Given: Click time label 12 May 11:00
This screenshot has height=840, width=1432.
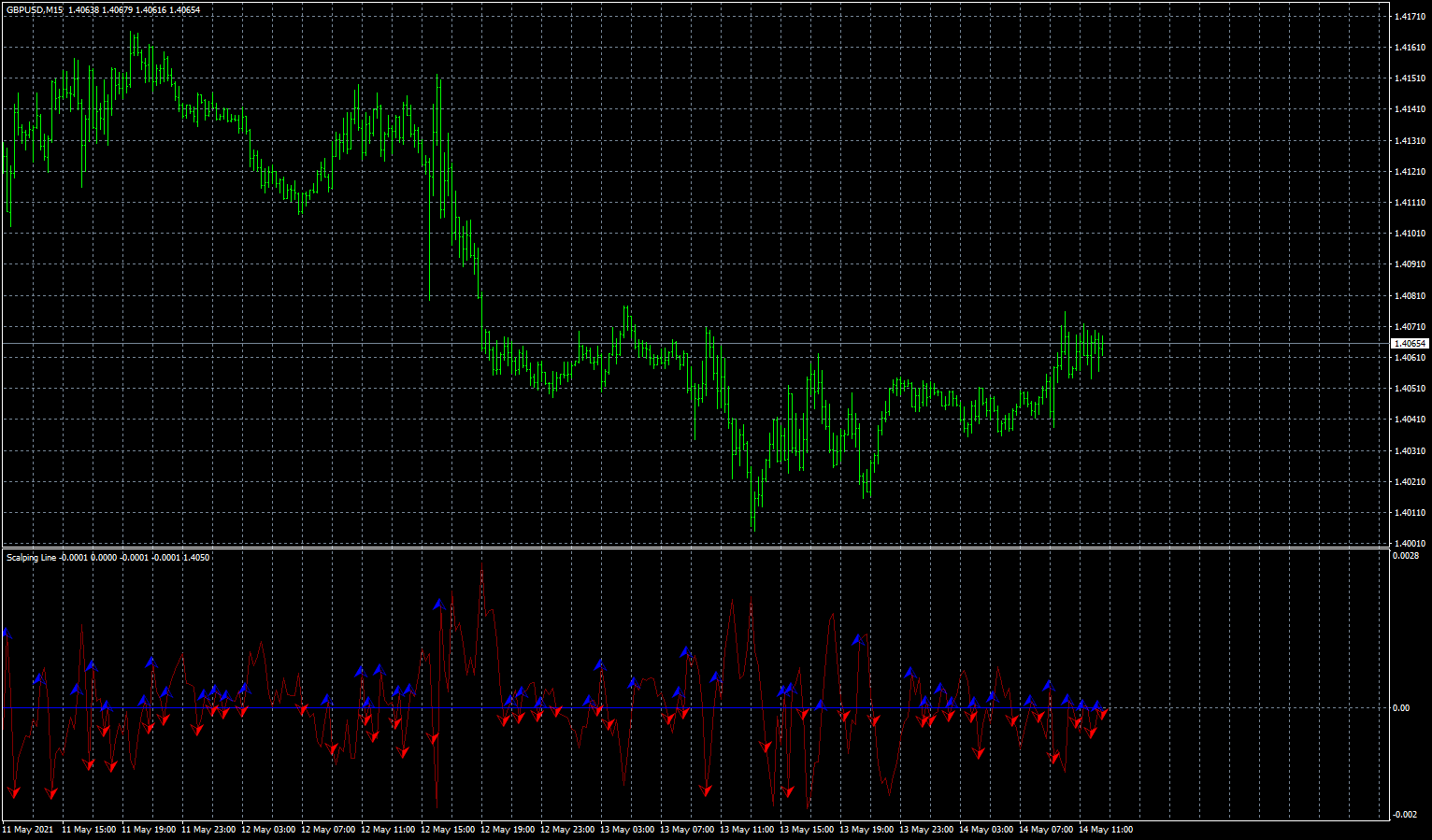Looking at the screenshot, I should (x=388, y=830).
